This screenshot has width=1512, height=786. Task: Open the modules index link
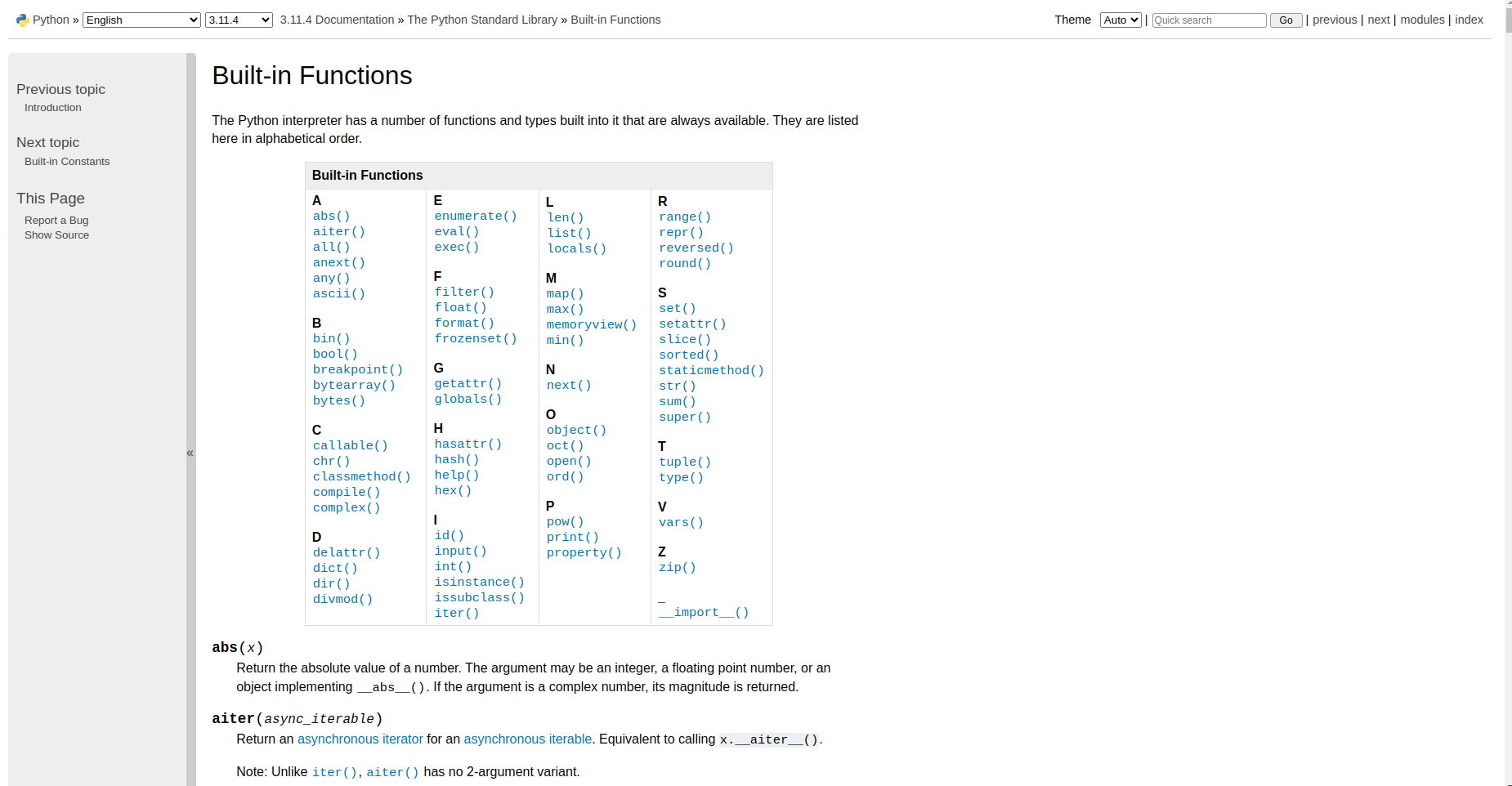[x=1422, y=19]
